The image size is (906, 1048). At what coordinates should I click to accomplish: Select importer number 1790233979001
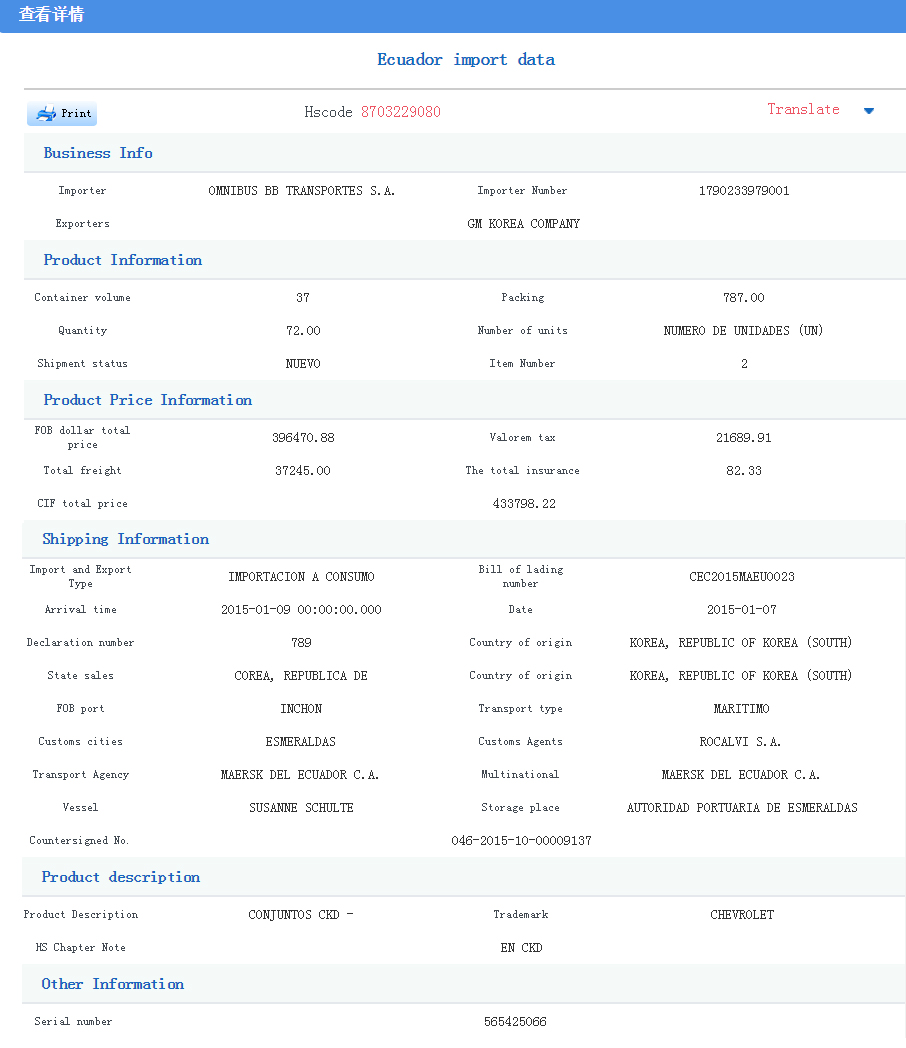(743, 191)
